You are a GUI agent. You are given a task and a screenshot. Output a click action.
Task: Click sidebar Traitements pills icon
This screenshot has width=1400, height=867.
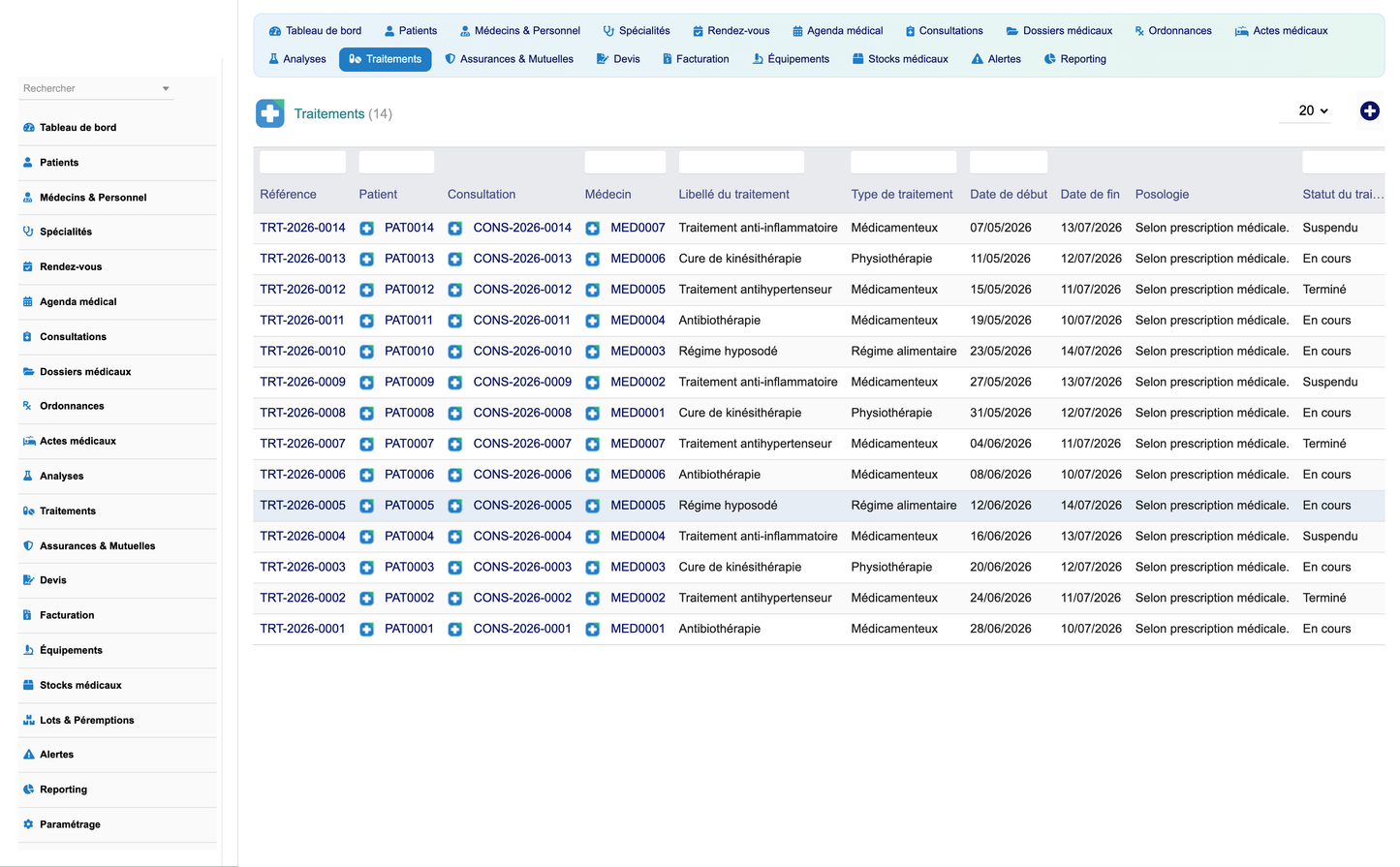[x=28, y=511]
